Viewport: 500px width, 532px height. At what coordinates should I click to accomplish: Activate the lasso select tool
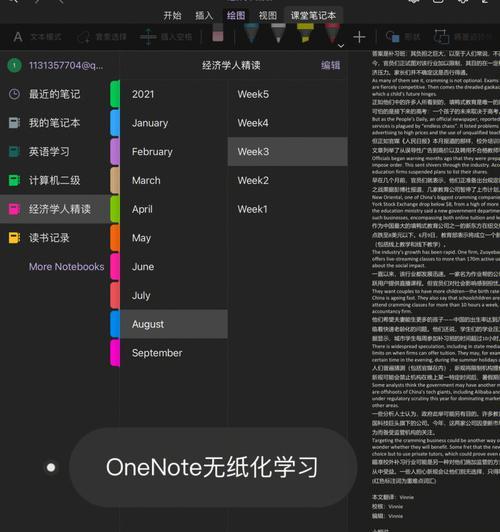pyautogui.click(x=102, y=37)
